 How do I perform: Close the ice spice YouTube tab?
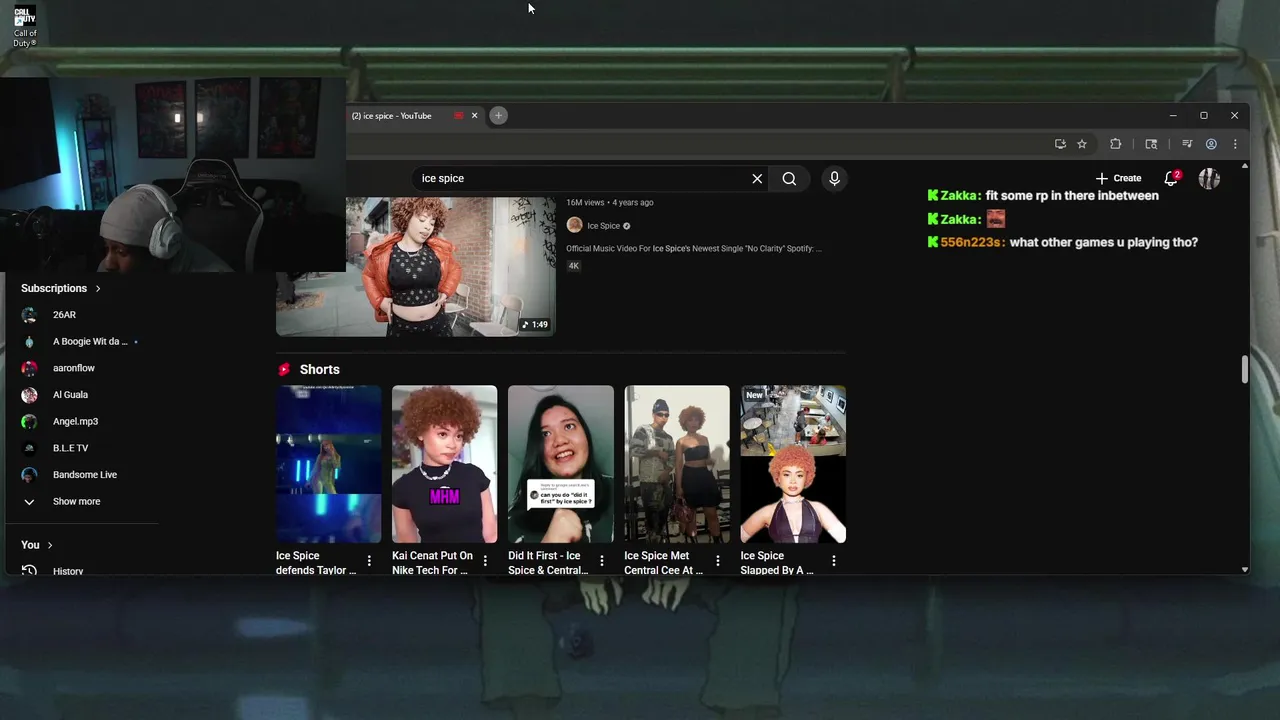(474, 115)
